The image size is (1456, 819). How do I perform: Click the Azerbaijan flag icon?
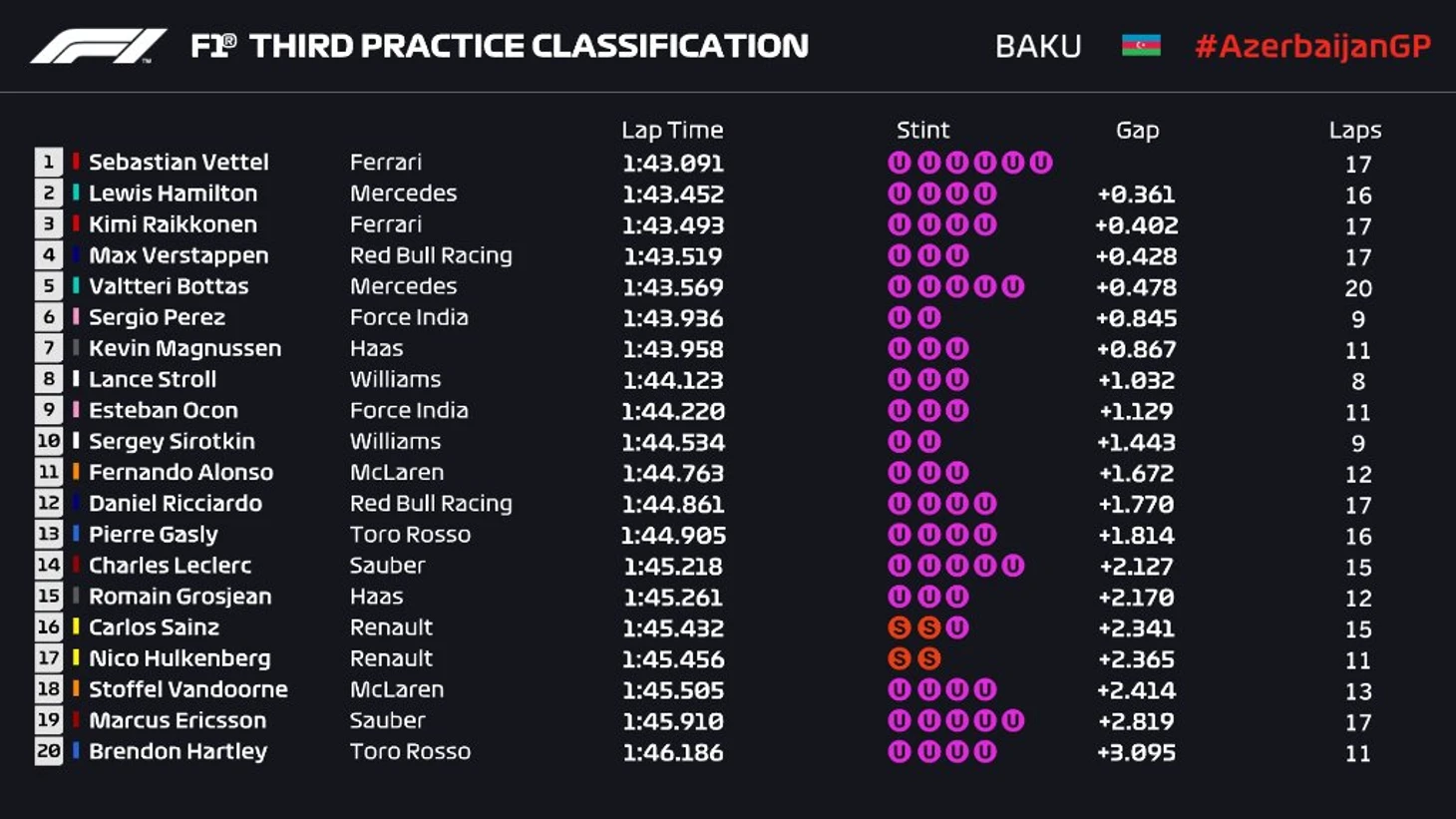1141,46
